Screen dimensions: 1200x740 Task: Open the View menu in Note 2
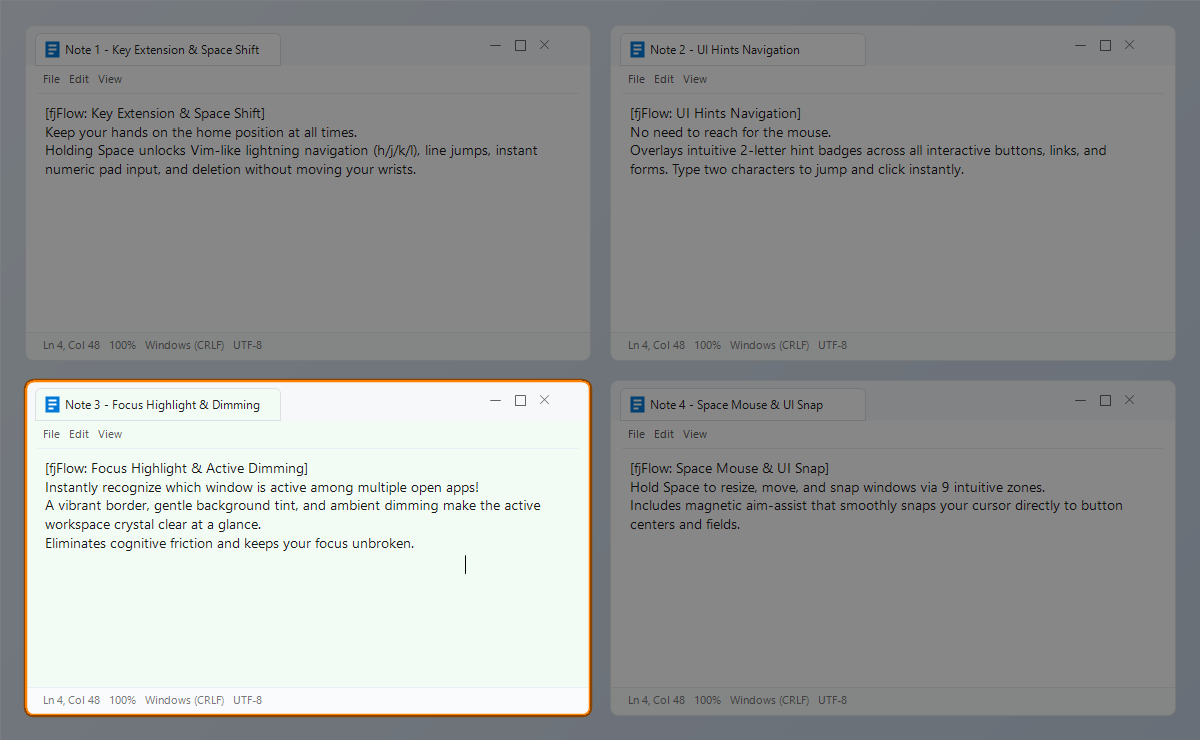click(x=695, y=79)
